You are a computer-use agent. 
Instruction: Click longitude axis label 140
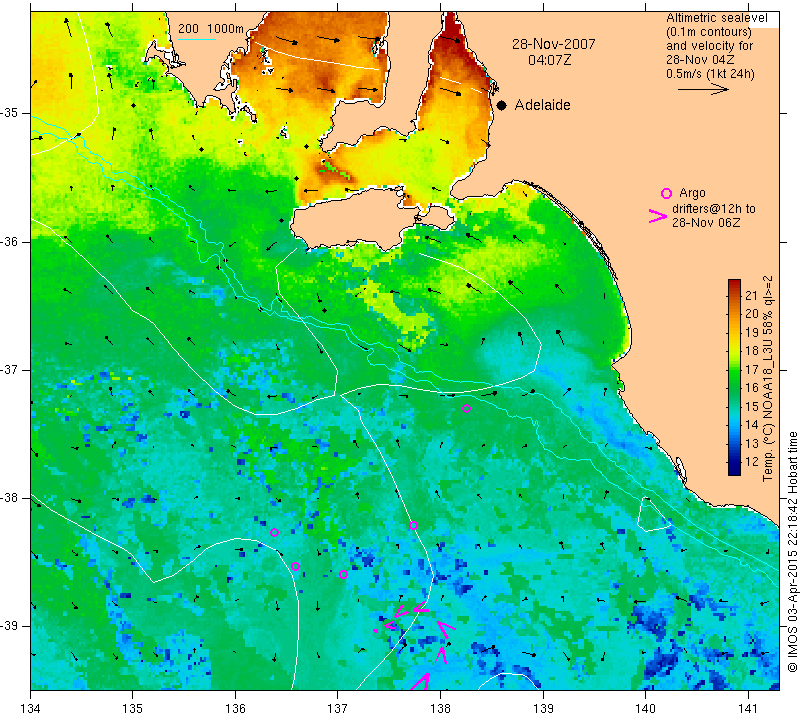[645, 709]
